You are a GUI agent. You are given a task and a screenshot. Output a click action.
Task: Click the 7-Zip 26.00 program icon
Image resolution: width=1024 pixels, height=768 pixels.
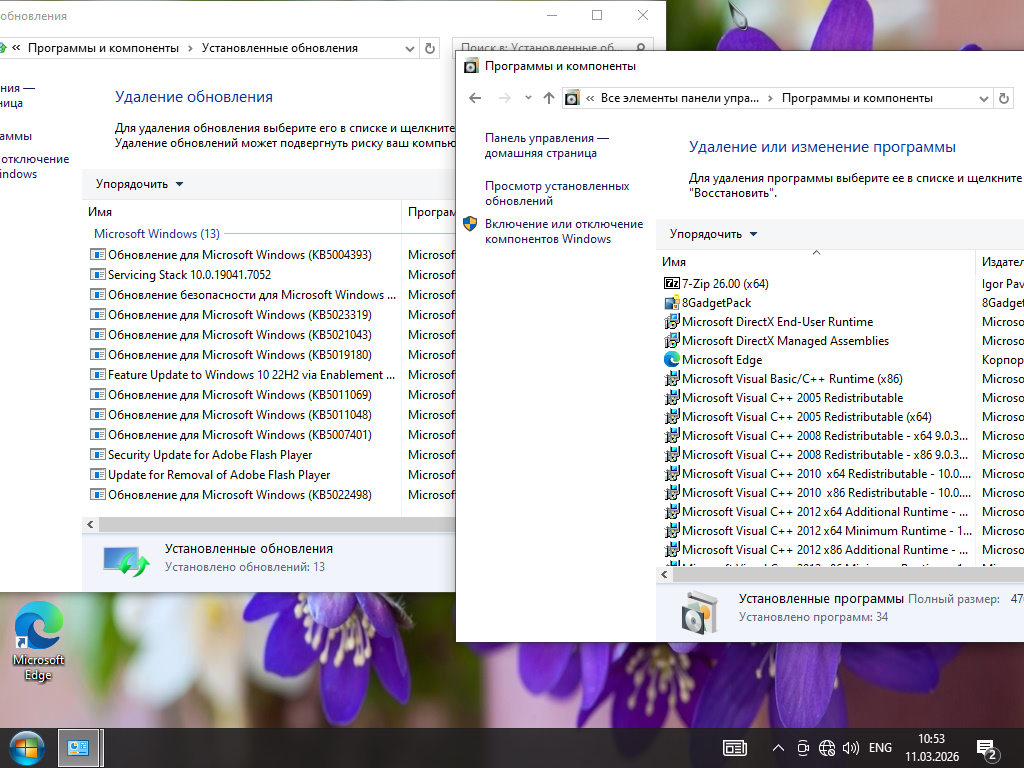point(672,284)
